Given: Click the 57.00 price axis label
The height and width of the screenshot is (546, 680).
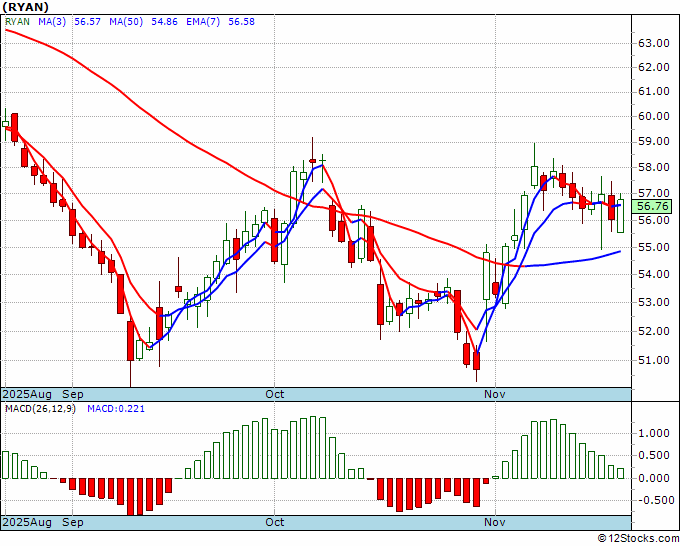Looking at the screenshot, I should [x=654, y=193].
